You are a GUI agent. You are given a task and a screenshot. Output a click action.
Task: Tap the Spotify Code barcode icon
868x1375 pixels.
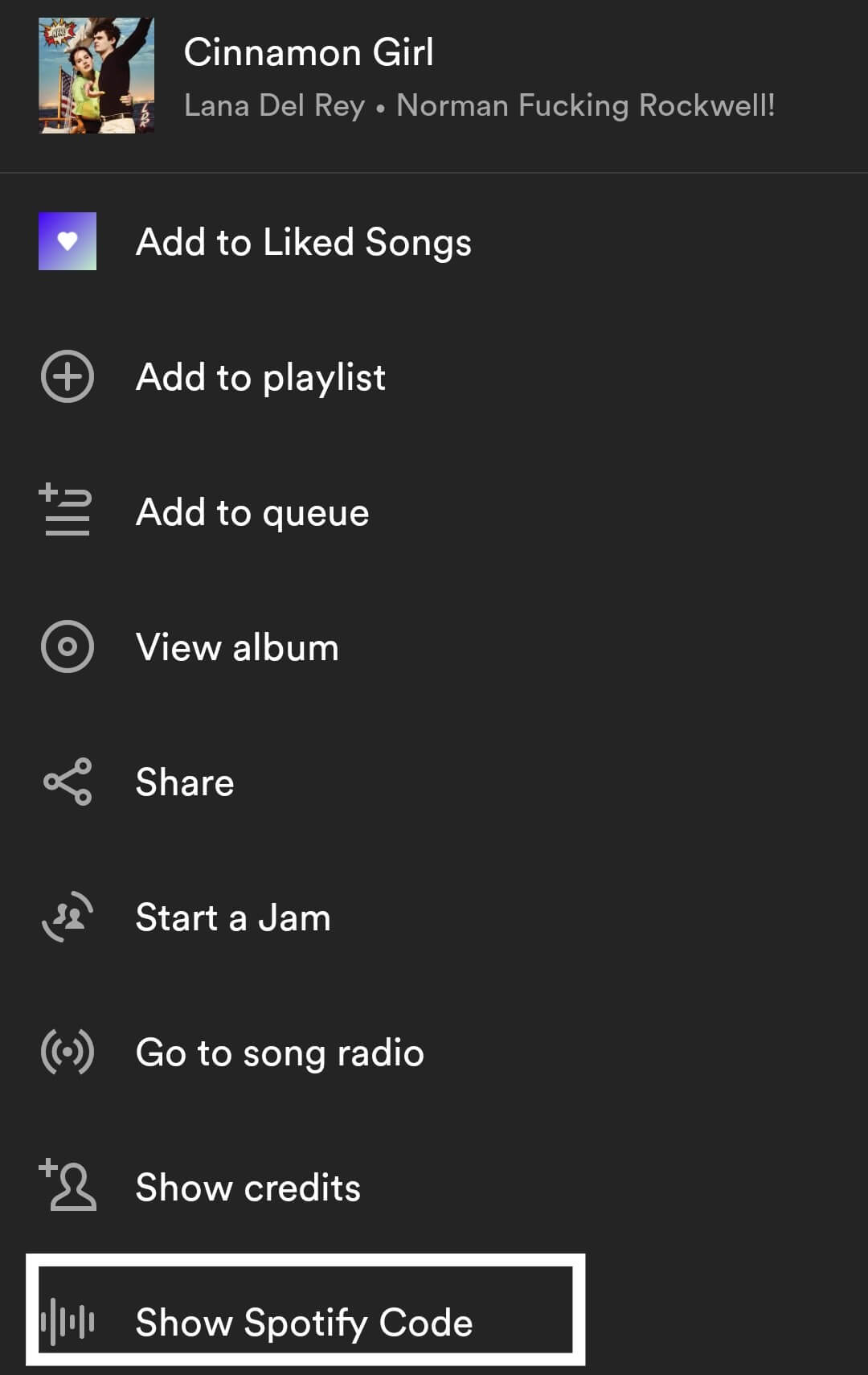tap(68, 1321)
